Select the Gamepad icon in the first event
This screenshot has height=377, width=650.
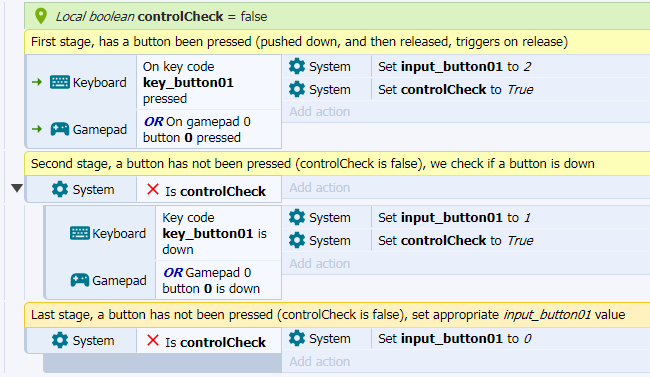60,129
